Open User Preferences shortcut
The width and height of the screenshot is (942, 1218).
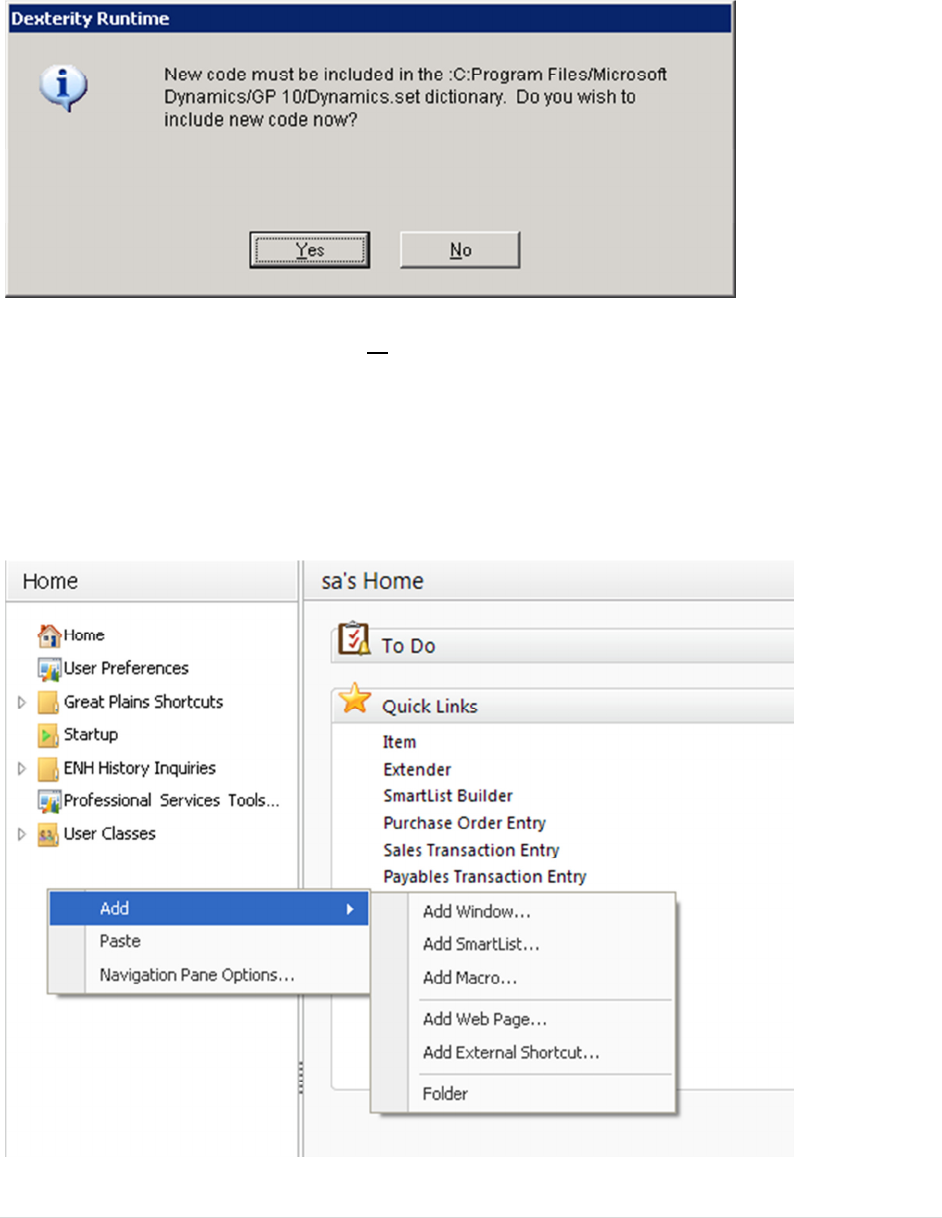point(126,668)
